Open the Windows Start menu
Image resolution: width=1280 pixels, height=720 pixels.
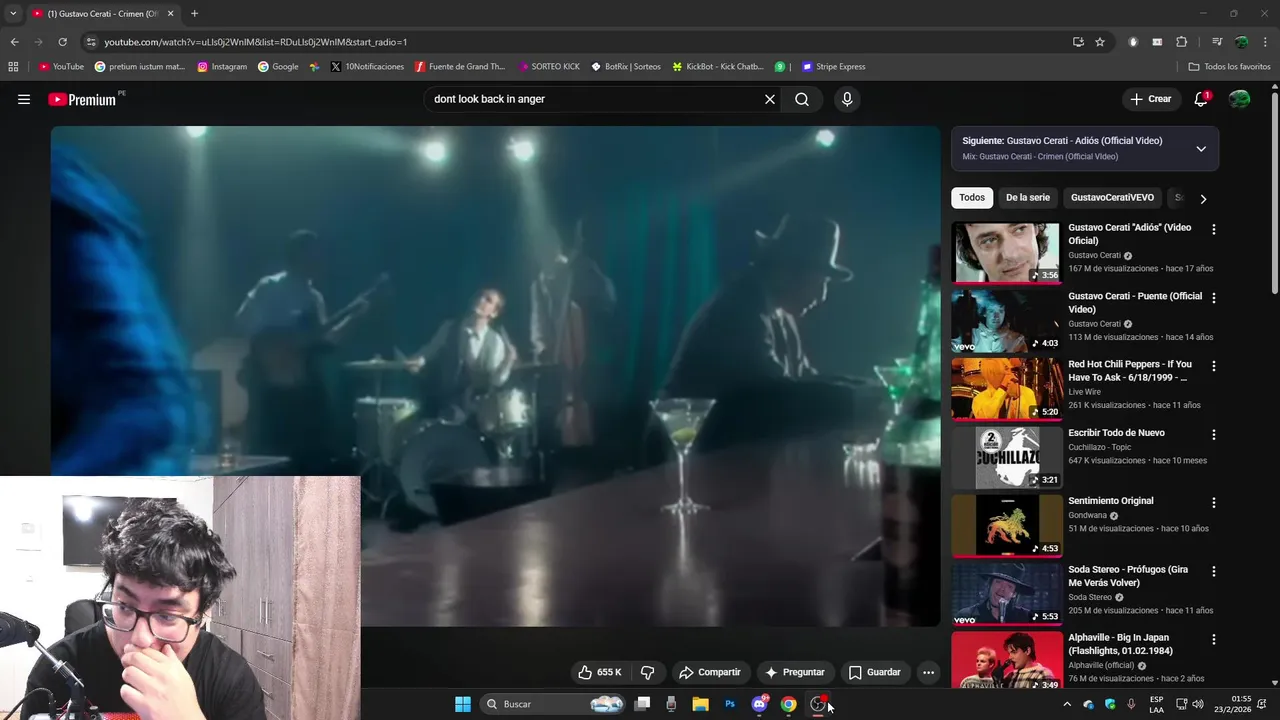click(x=463, y=704)
